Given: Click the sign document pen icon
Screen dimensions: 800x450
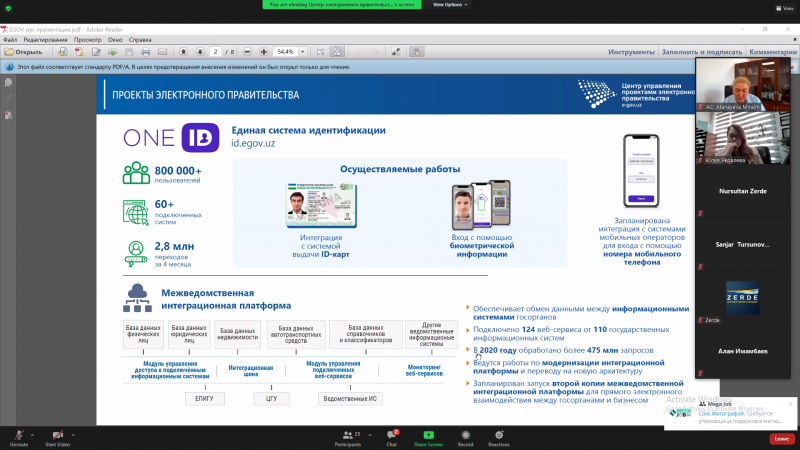Looking at the screenshot, I should [x=96, y=52].
